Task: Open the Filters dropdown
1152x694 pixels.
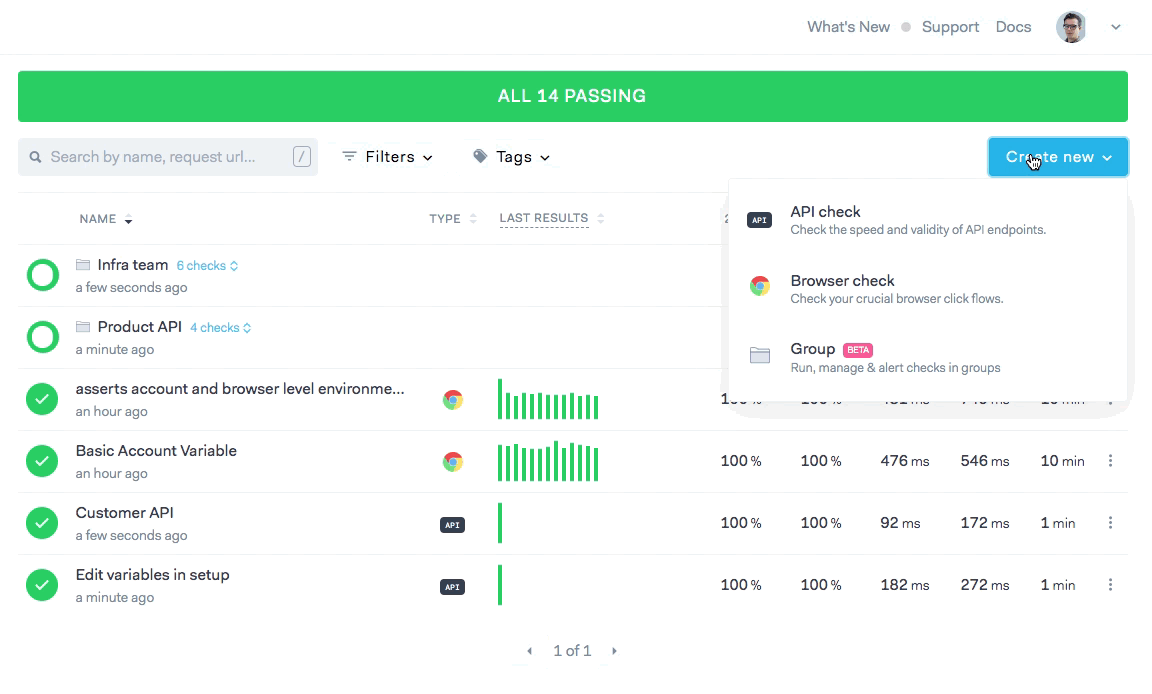Action: click(388, 157)
